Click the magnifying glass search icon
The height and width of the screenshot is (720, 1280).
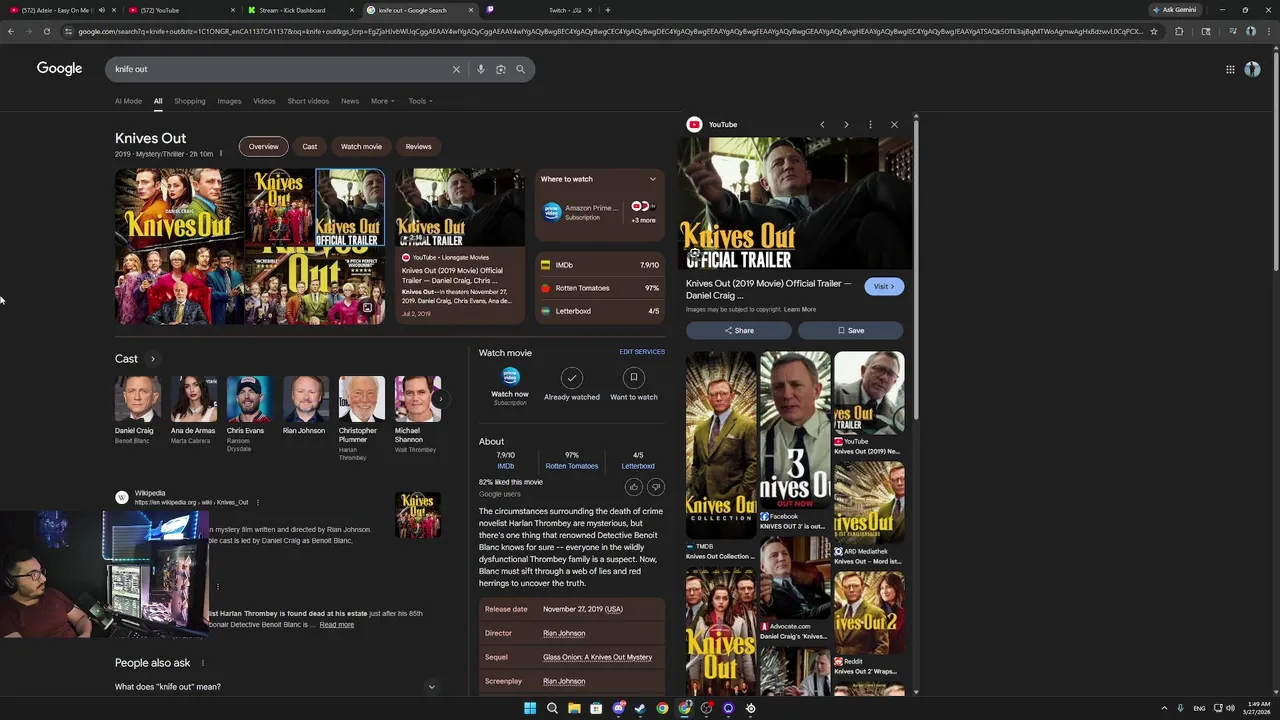(x=520, y=69)
